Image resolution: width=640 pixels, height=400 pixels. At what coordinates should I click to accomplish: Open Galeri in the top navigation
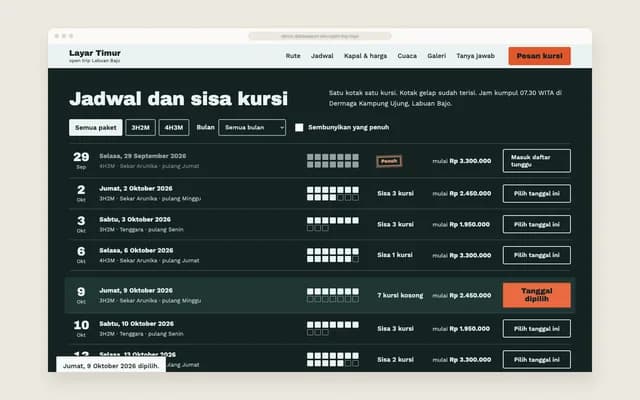(436, 56)
